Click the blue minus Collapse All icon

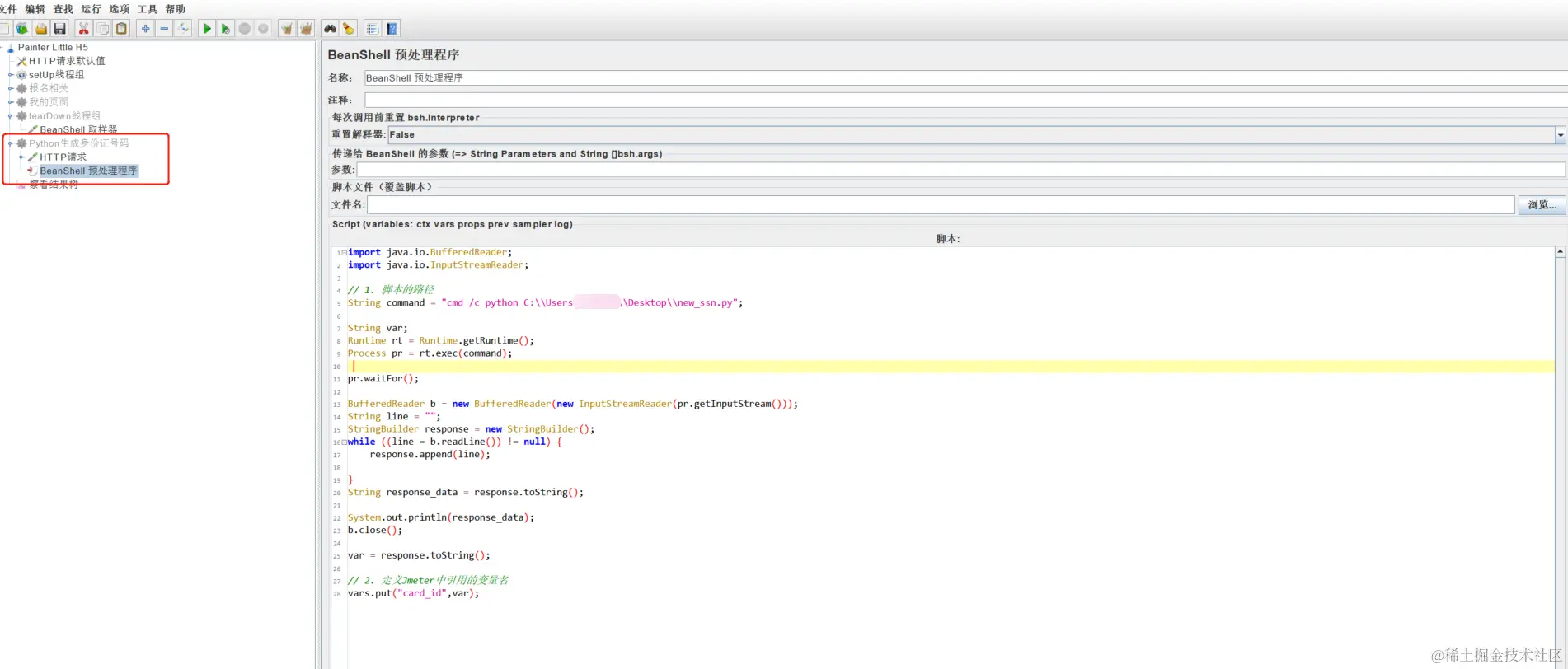[165, 29]
